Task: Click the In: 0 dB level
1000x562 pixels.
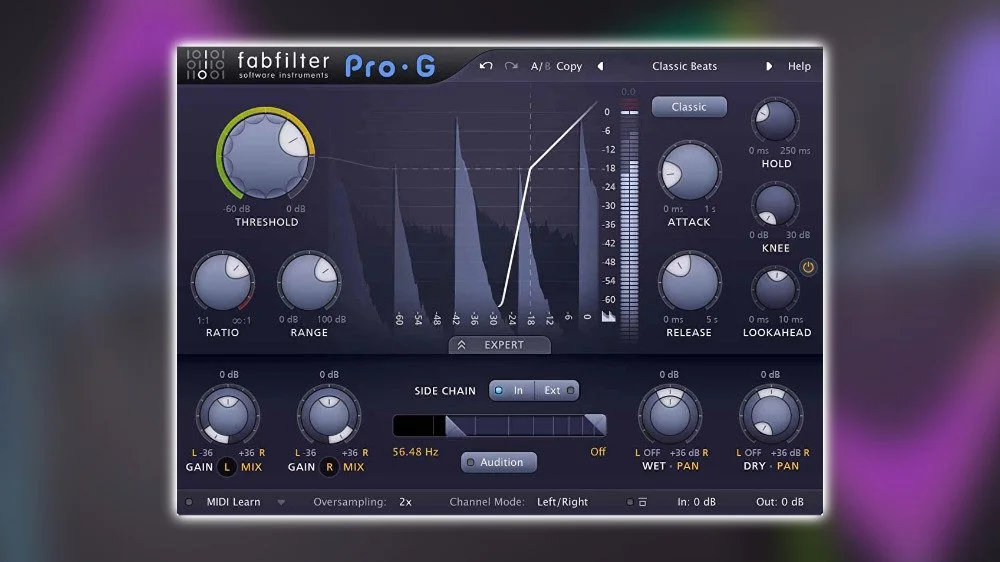Action: click(696, 502)
